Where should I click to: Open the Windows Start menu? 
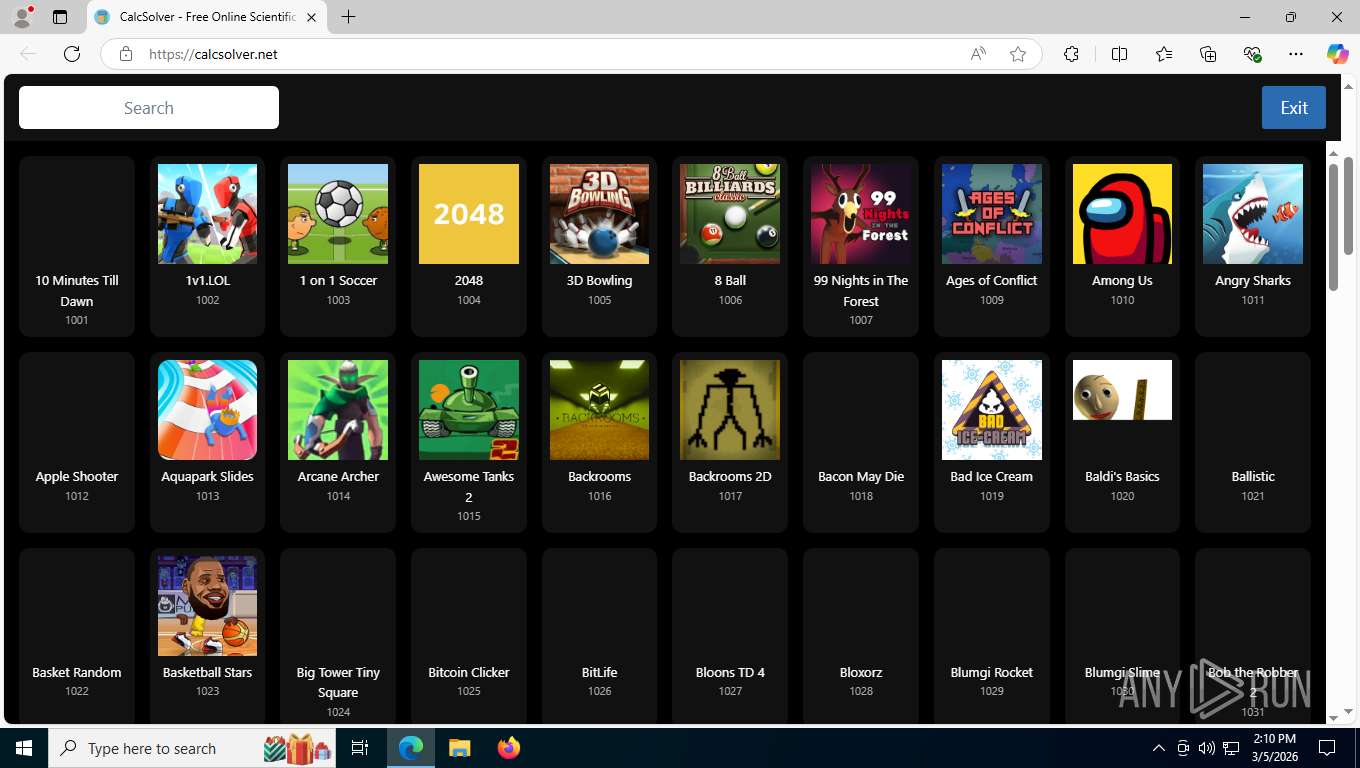24,748
